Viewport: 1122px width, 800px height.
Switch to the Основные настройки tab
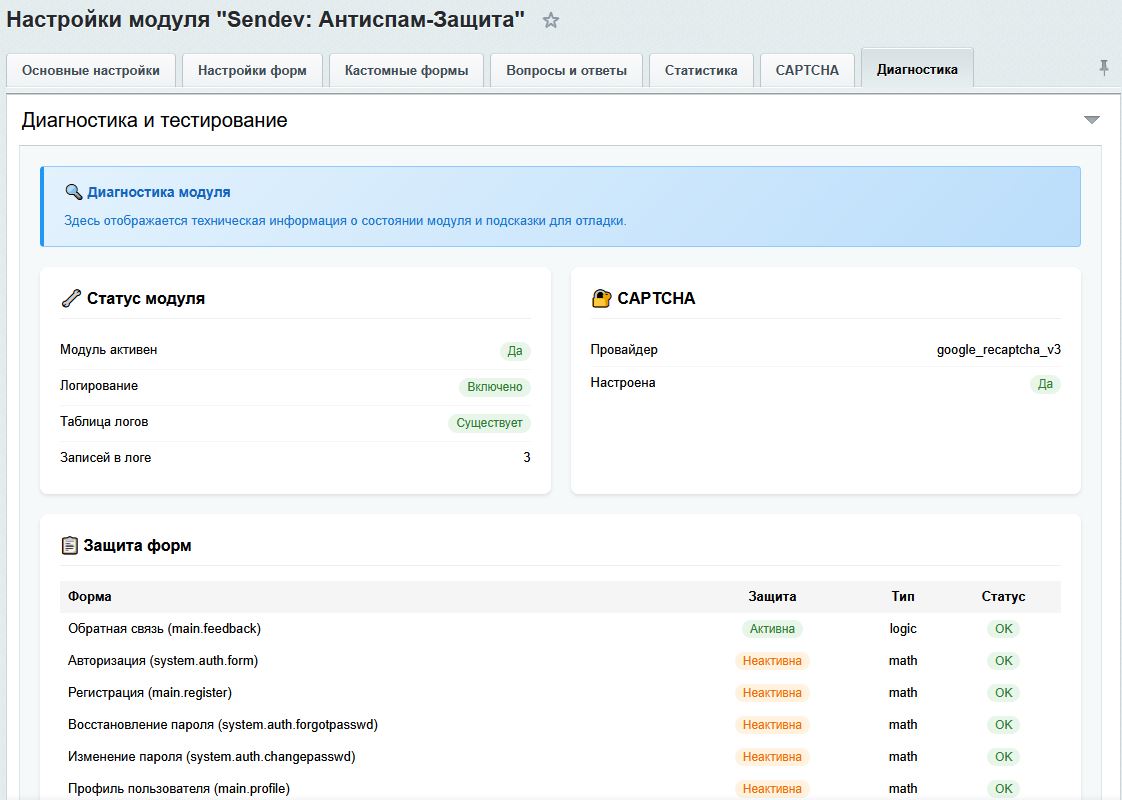(x=90, y=70)
